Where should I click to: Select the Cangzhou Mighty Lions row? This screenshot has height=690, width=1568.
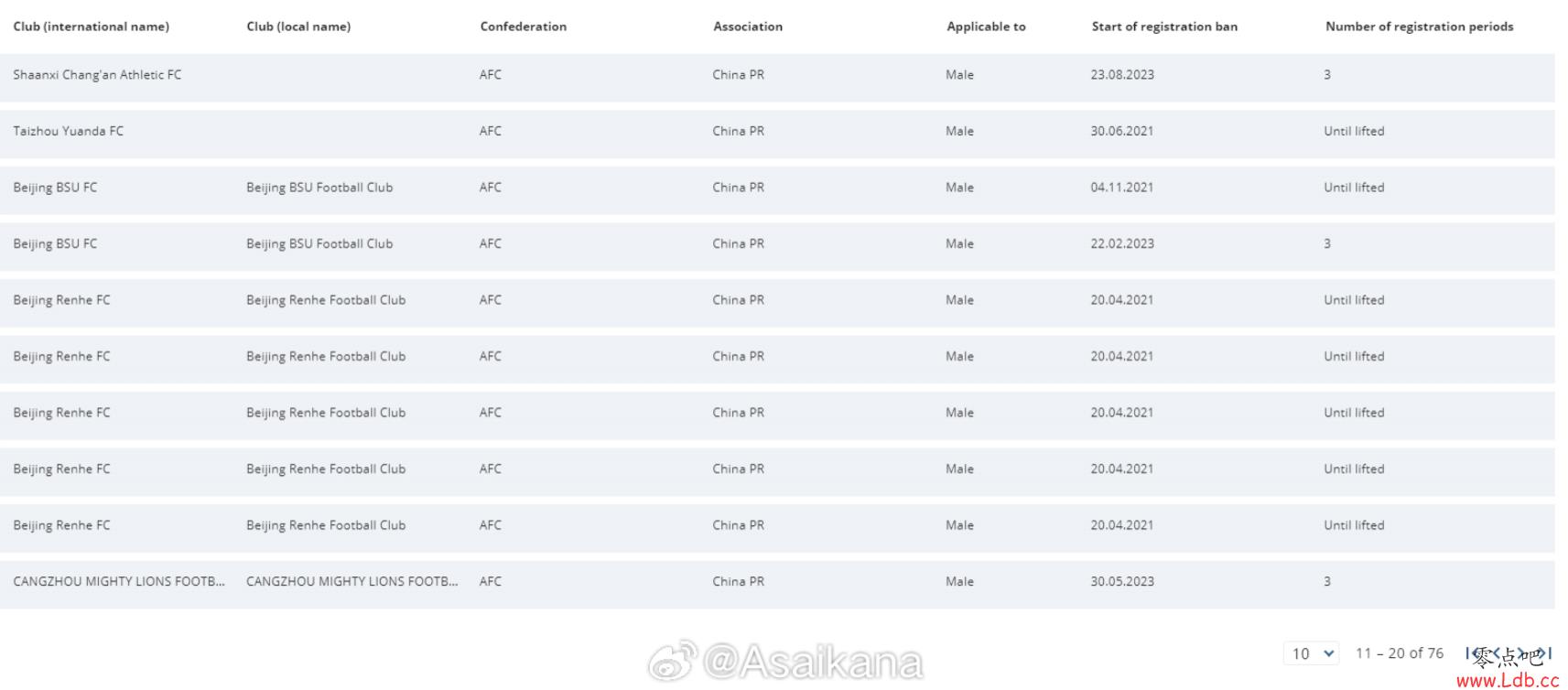pos(119,581)
